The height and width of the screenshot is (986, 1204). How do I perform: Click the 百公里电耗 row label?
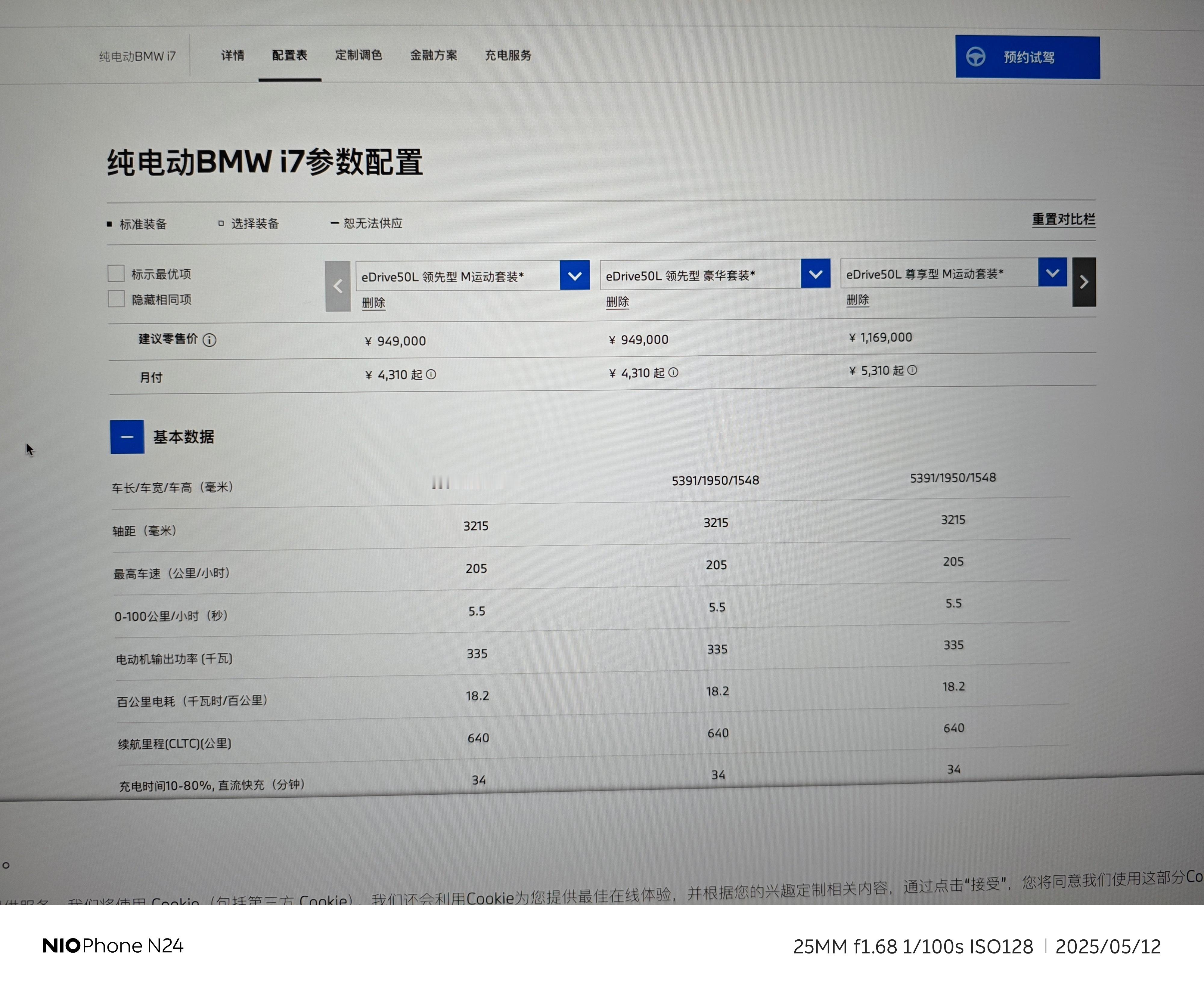click(192, 701)
